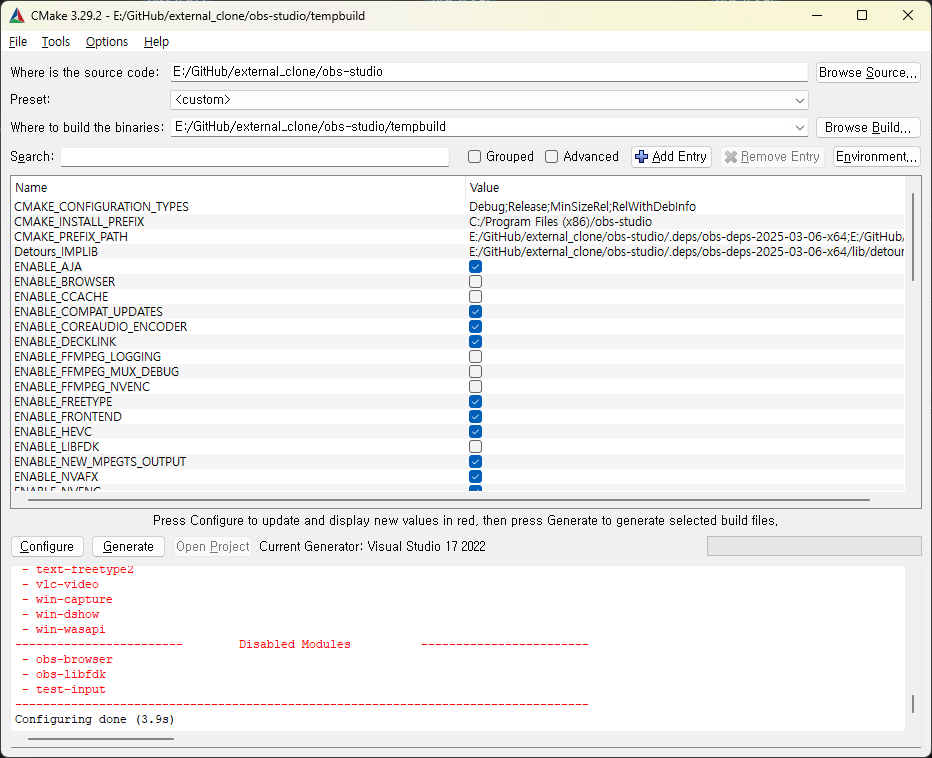Uncheck ENABLE_FRONTEND option
The height and width of the screenshot is (758, 932).
coord(476,416)
